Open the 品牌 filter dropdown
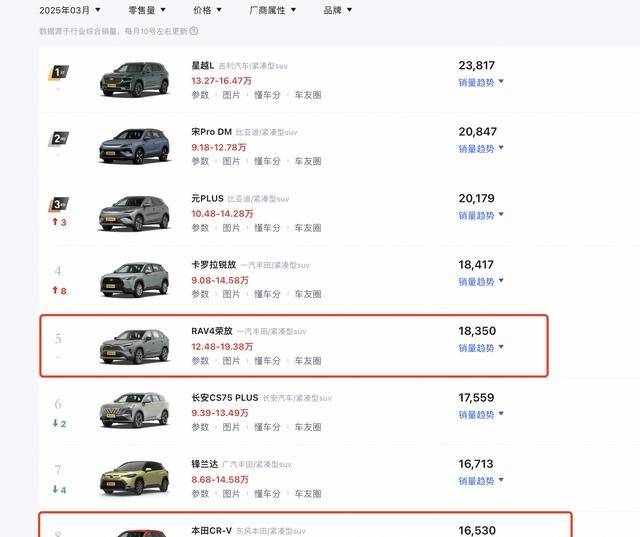This screenshot has width=640, height=537. (x=338, y=10)
